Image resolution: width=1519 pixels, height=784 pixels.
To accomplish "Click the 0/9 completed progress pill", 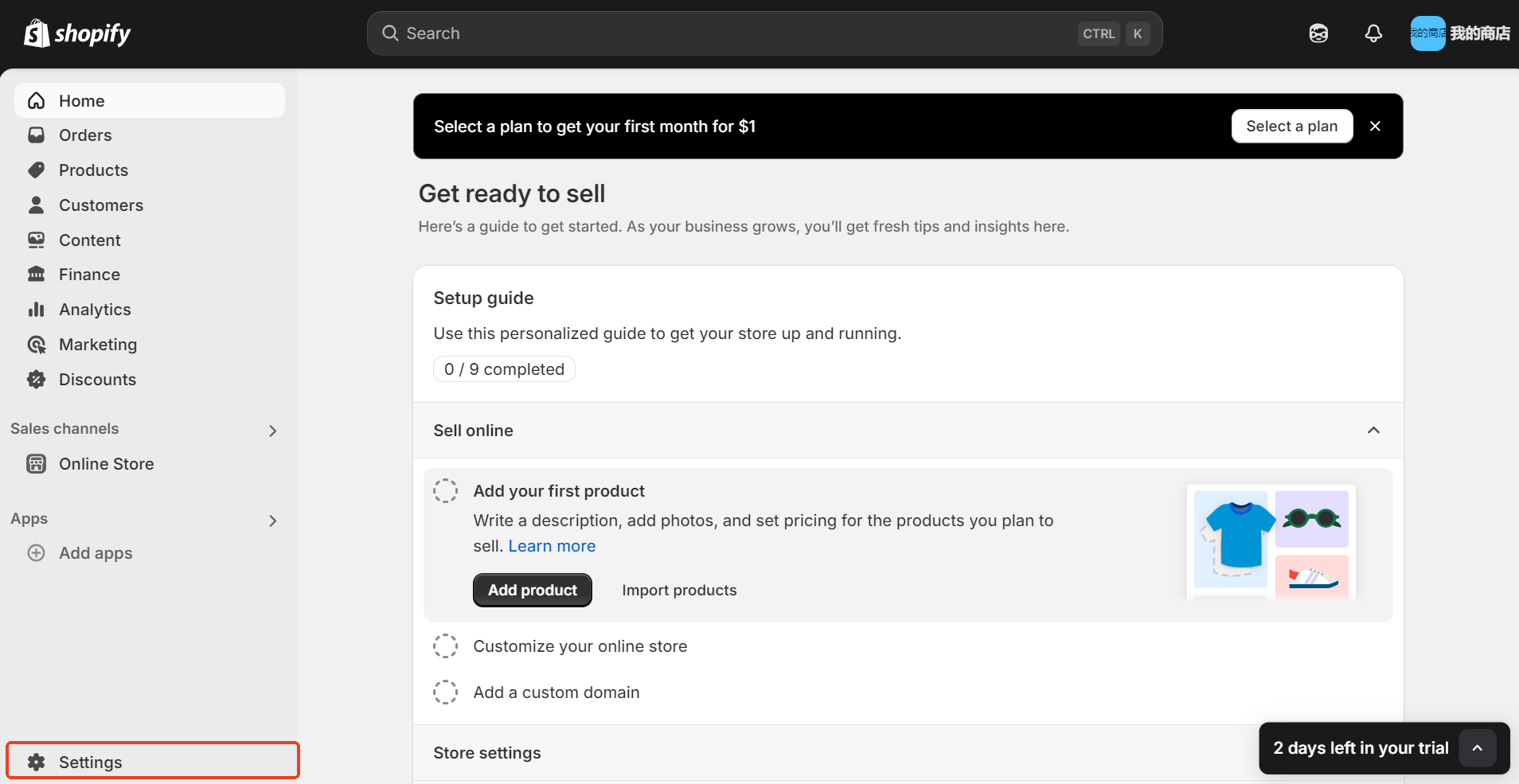I will pos(504,369).
